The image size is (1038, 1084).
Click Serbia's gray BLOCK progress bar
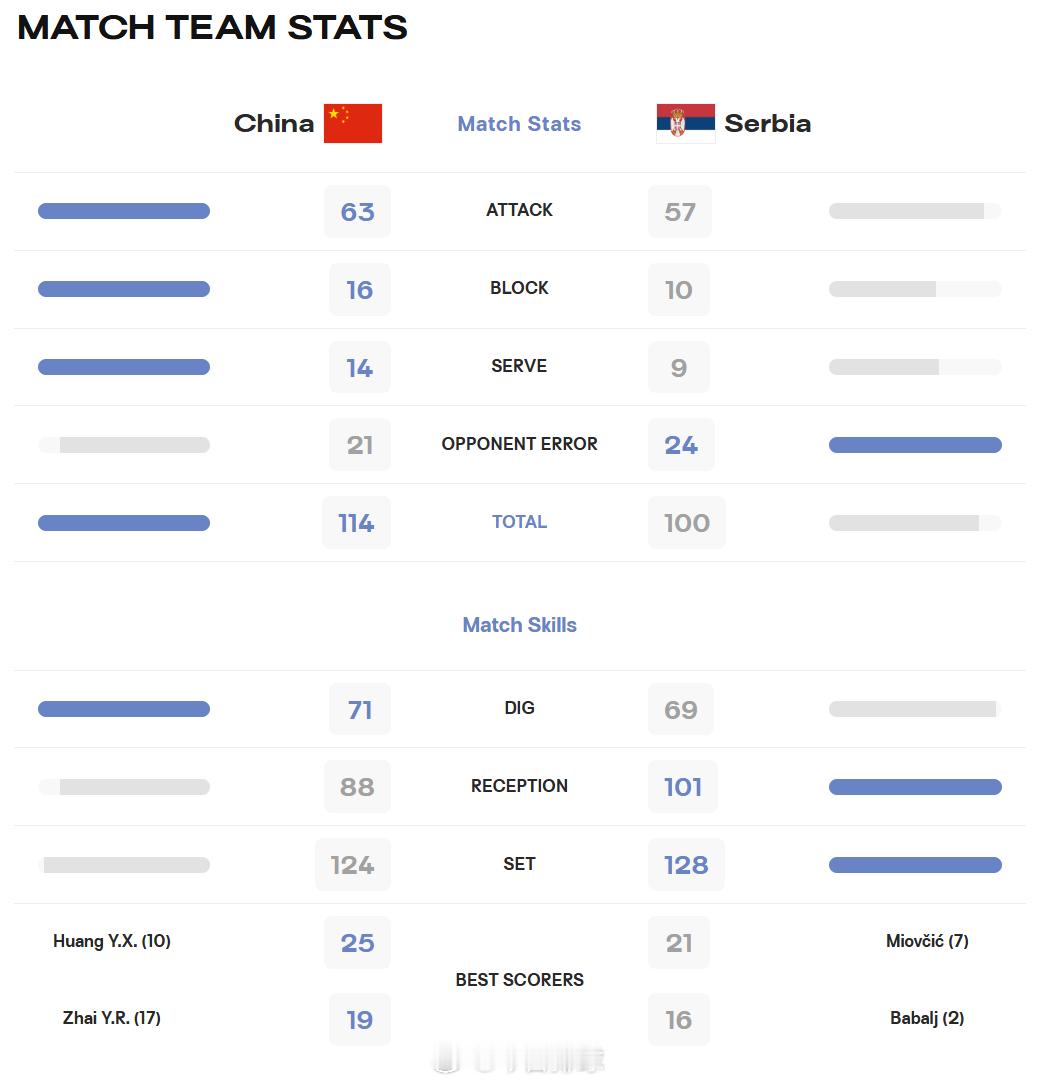coord(915,289)
